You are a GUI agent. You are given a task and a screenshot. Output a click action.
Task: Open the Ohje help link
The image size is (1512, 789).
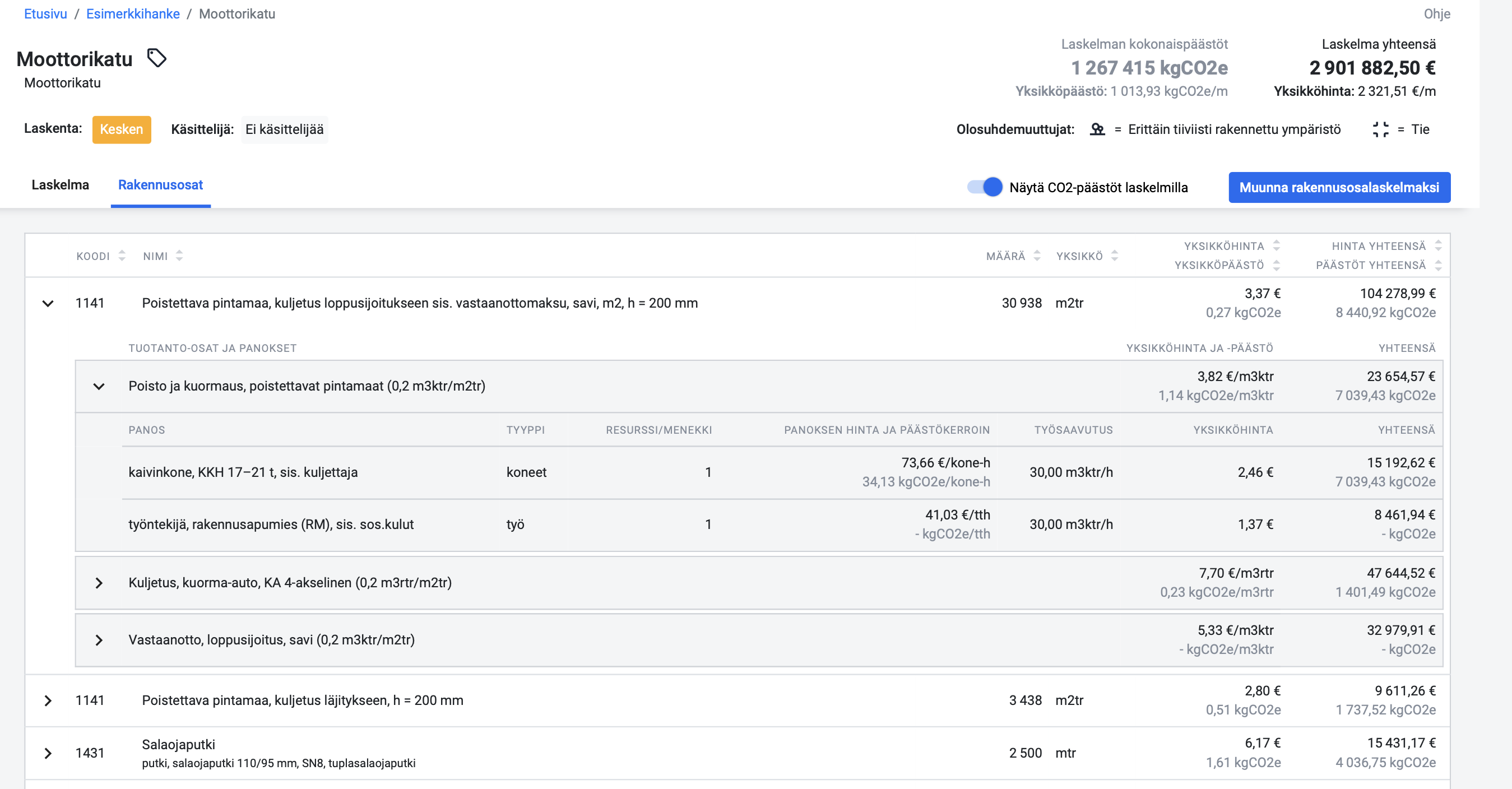click(x=1437, y=13)
